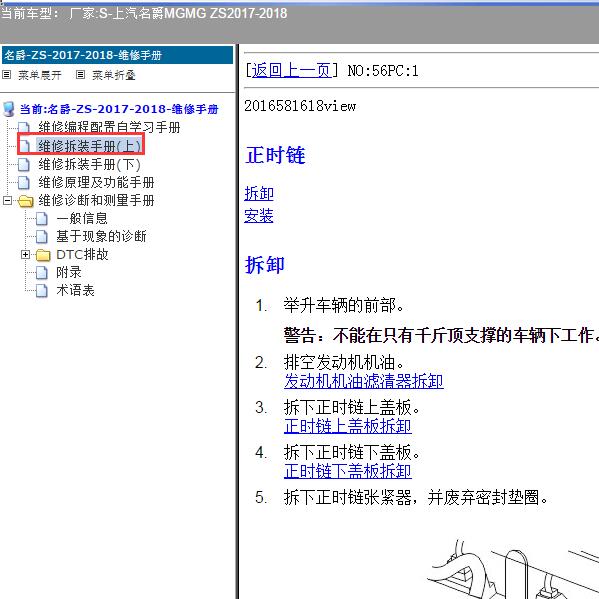Image resolution: width=599 pixels, height=599 pixels.
Task: Collapse the 维修诊断和测量手册 tree node
Action: coord(7,201)
